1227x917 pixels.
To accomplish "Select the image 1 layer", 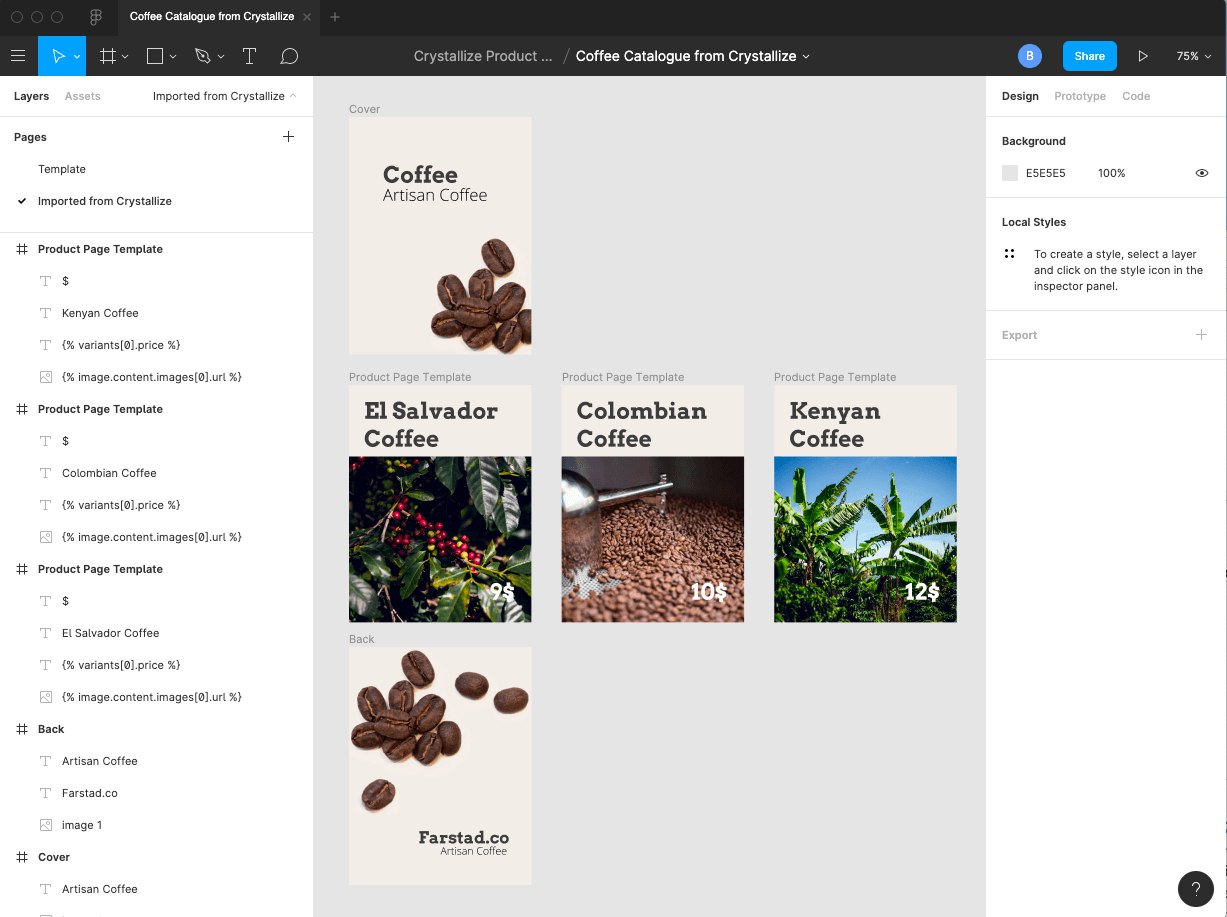I will 82,825.
